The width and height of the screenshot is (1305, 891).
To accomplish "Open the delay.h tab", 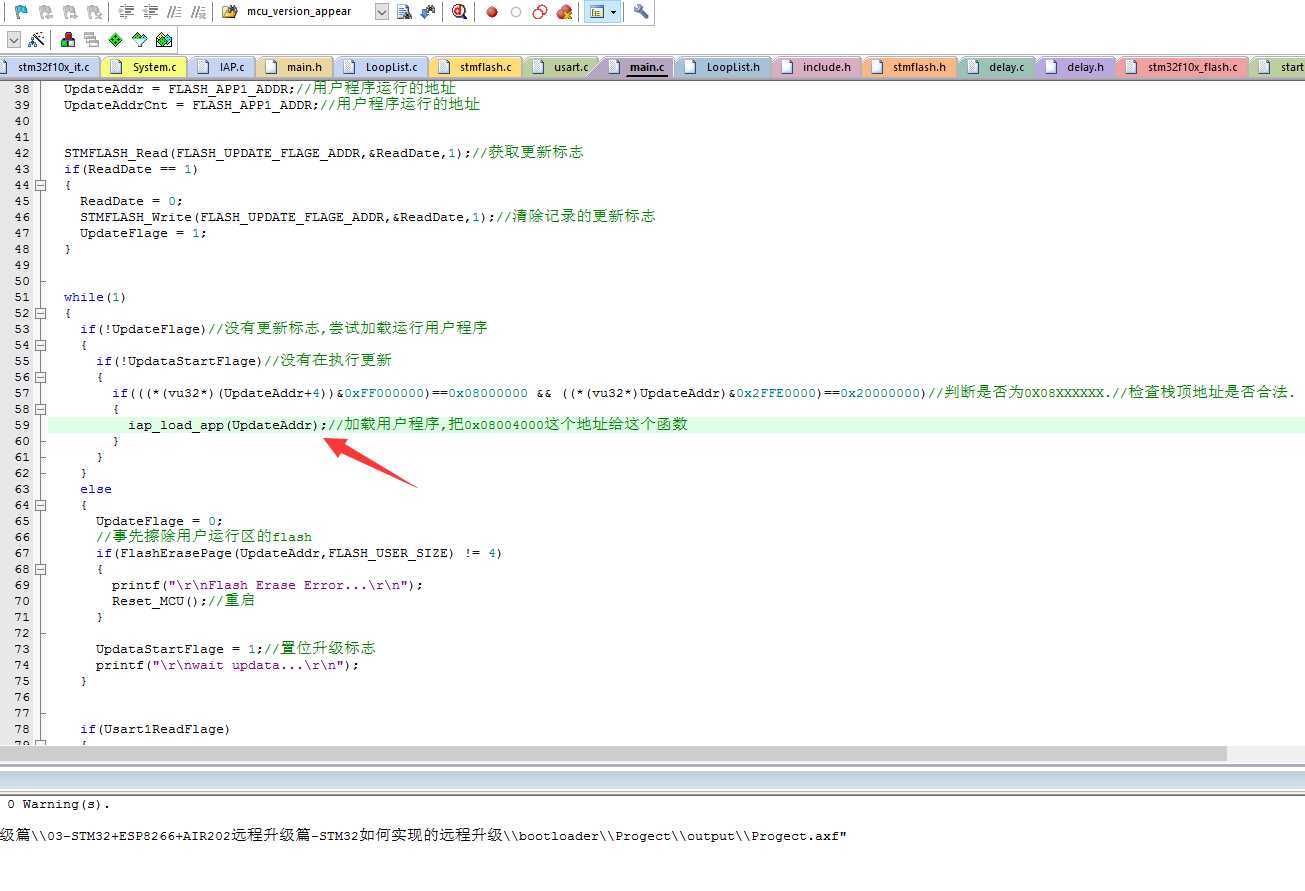I will [1076, 67].
